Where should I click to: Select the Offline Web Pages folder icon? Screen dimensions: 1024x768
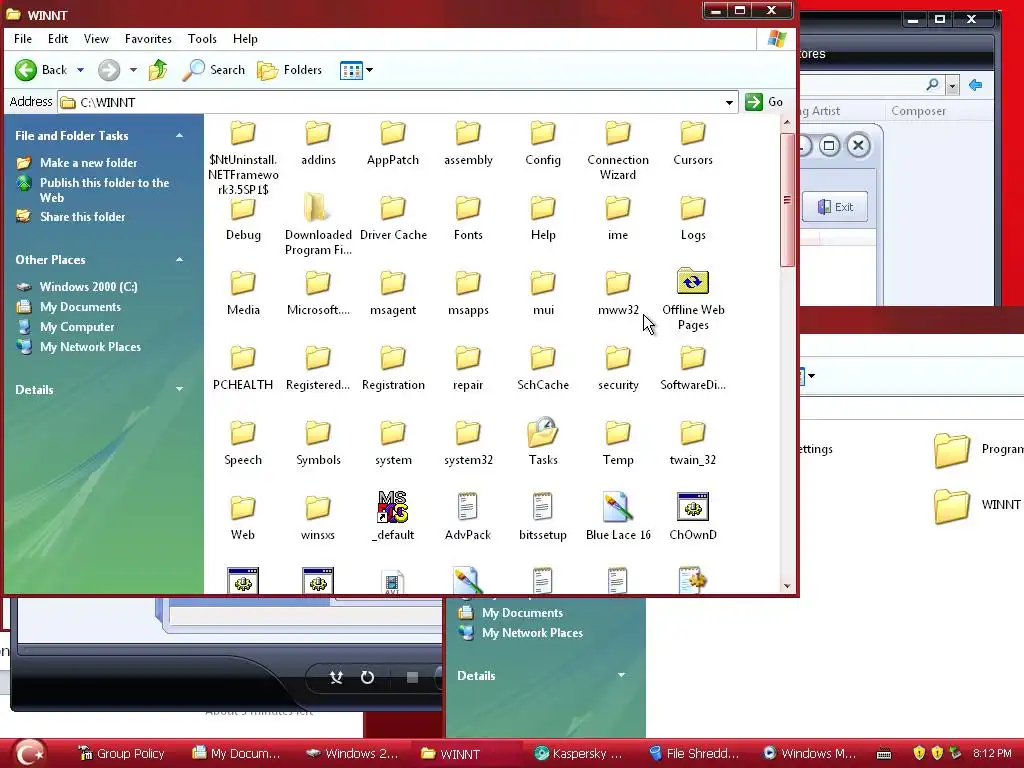(693, 281)
